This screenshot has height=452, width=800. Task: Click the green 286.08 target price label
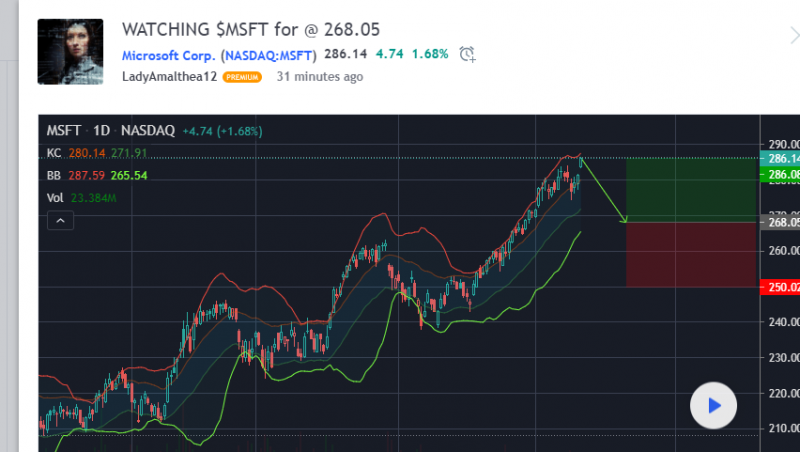pyautogui.click(x=781, y=175)
